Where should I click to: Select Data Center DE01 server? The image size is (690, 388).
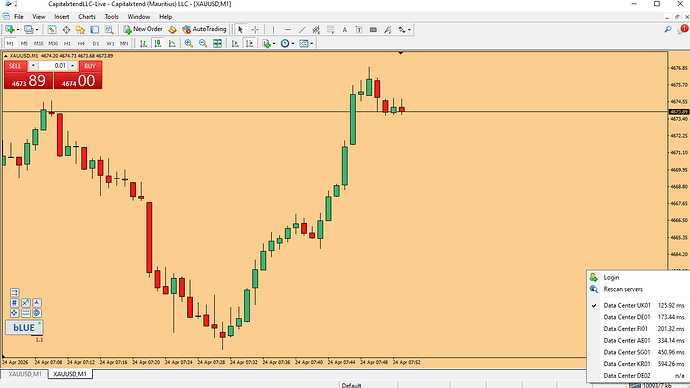(638, 317)
